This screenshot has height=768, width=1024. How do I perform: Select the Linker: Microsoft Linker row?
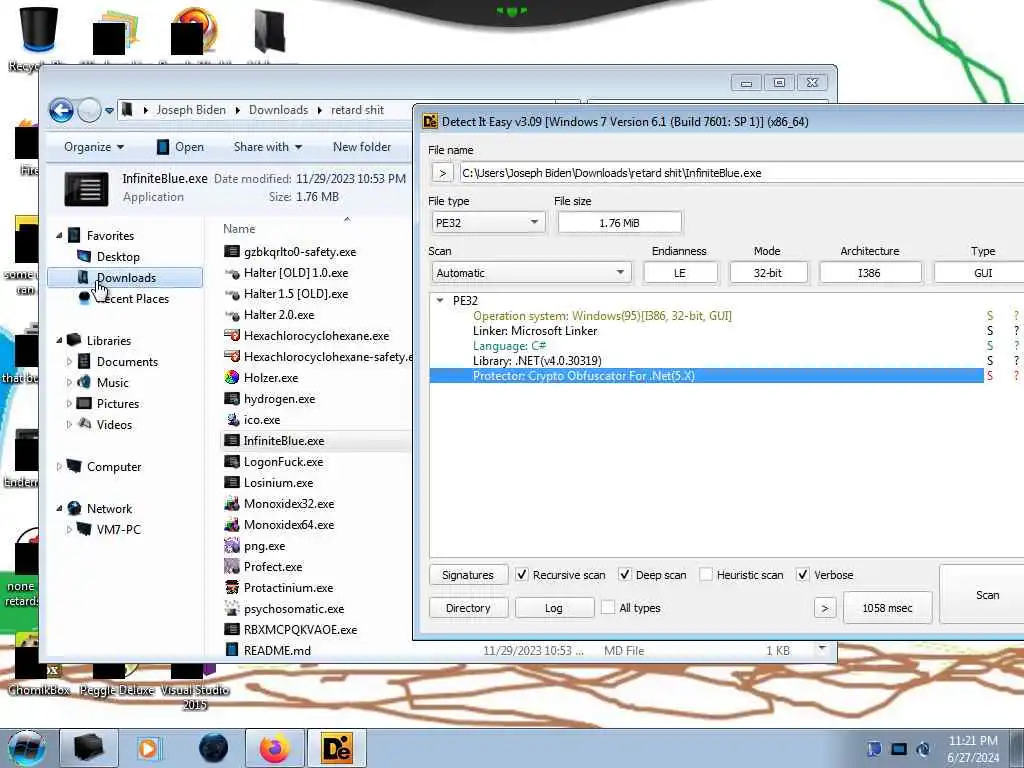coord(707,330)
